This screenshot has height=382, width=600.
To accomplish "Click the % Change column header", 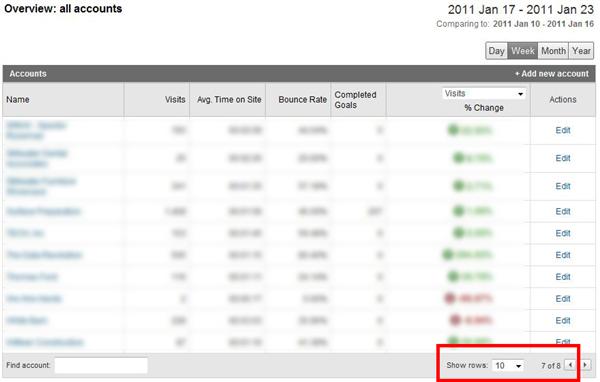I will [x=484, y=108].
